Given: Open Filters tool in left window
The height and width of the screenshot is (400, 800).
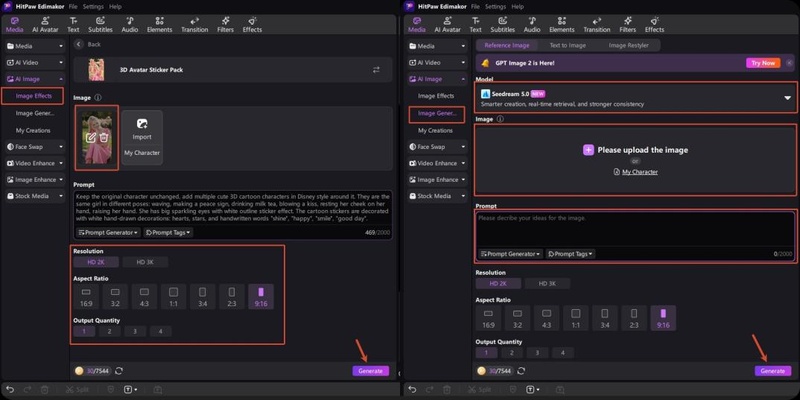Looking at the screenshot, I should tap(225, 24).
